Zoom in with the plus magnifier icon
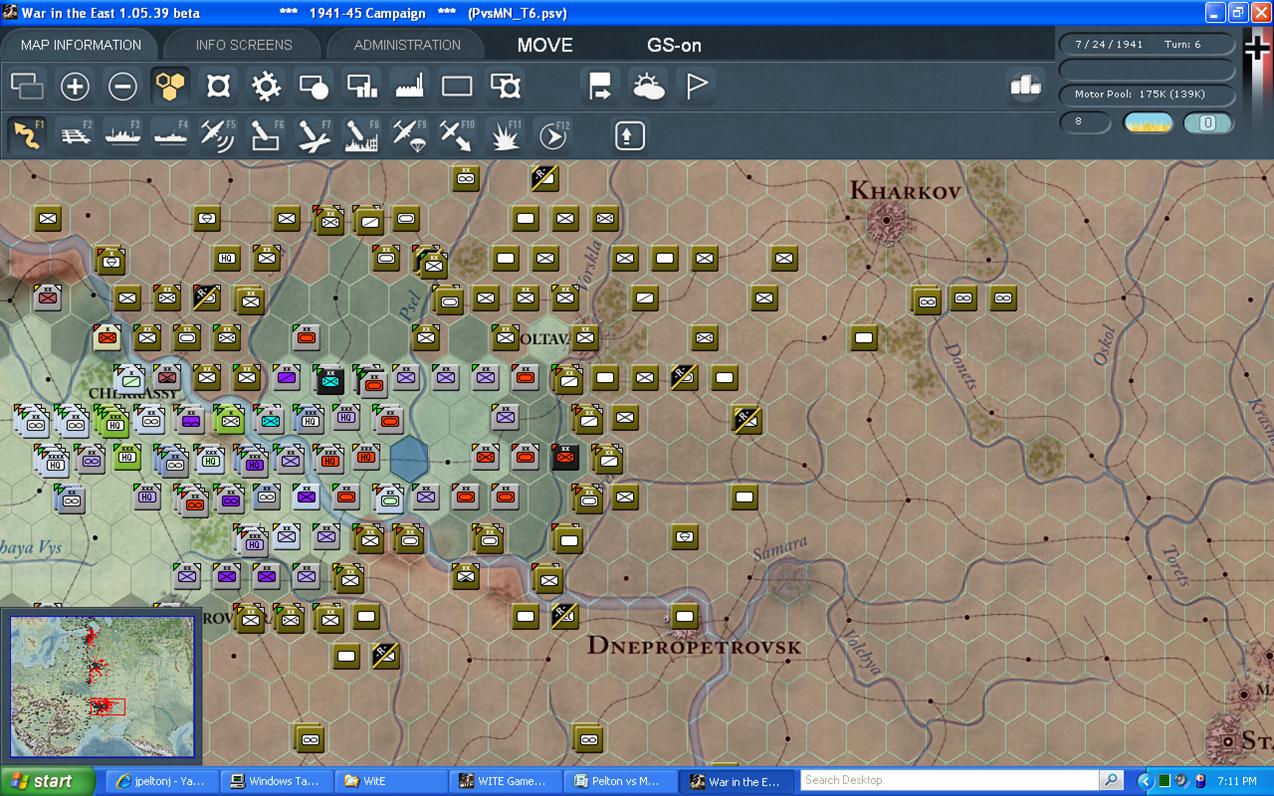 tap(75, 86)
